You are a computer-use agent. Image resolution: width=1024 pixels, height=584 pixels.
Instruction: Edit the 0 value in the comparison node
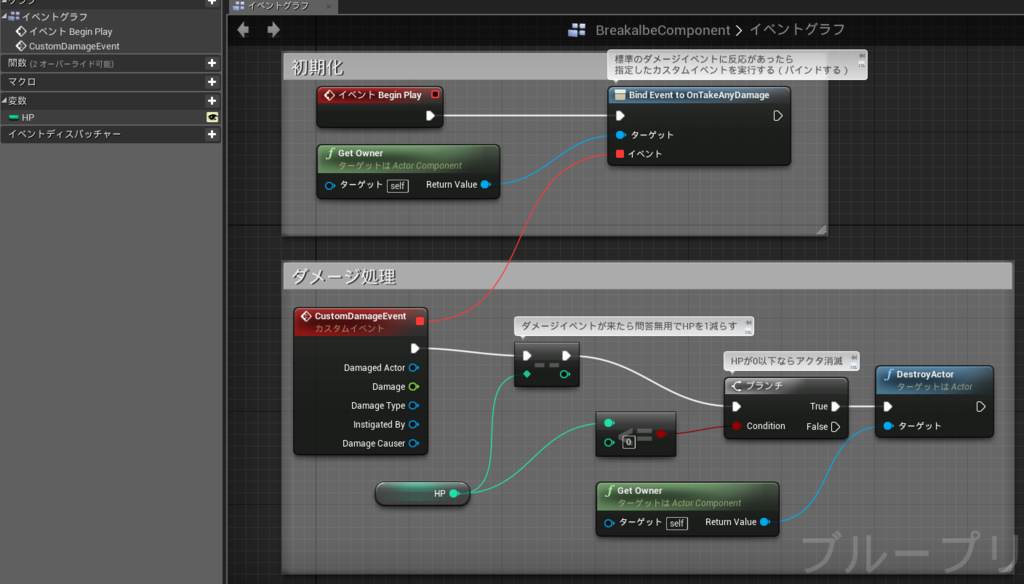[628, 442]
